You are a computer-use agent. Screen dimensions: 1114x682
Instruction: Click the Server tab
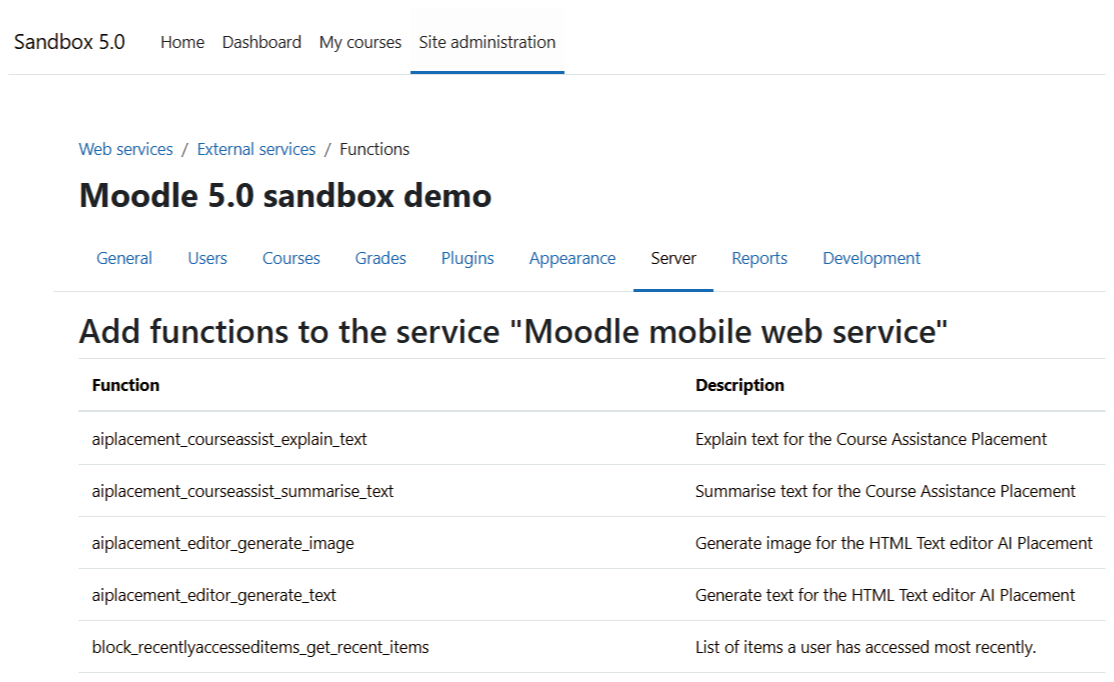pos(673,258)
